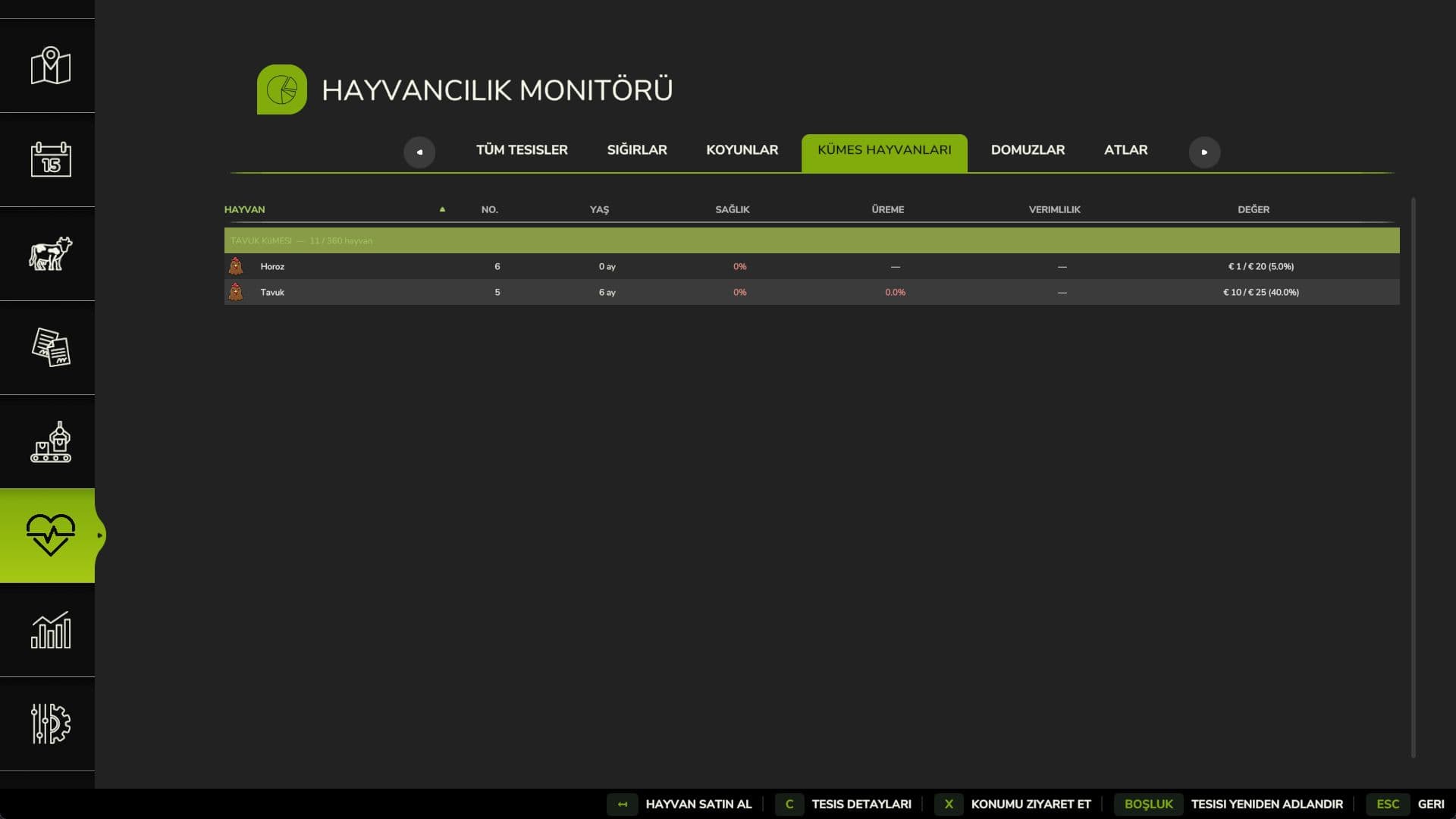Open the settings sliders gear icon
The width and height of the screenshot is (1456, 819).
50,723
